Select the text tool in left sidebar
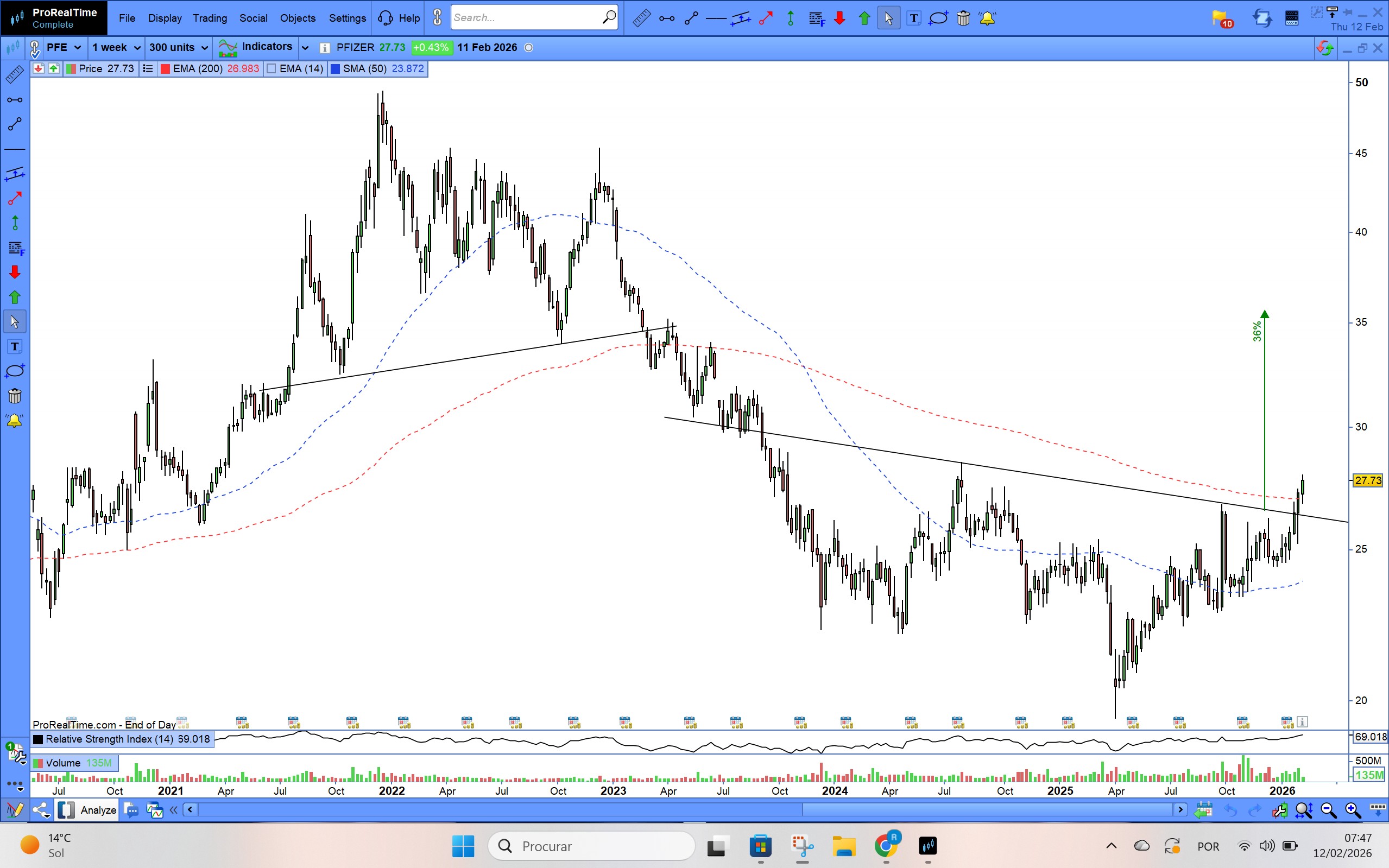Image resolution: width=1389 pixels, height=868 pixels. tap(15, 346)
